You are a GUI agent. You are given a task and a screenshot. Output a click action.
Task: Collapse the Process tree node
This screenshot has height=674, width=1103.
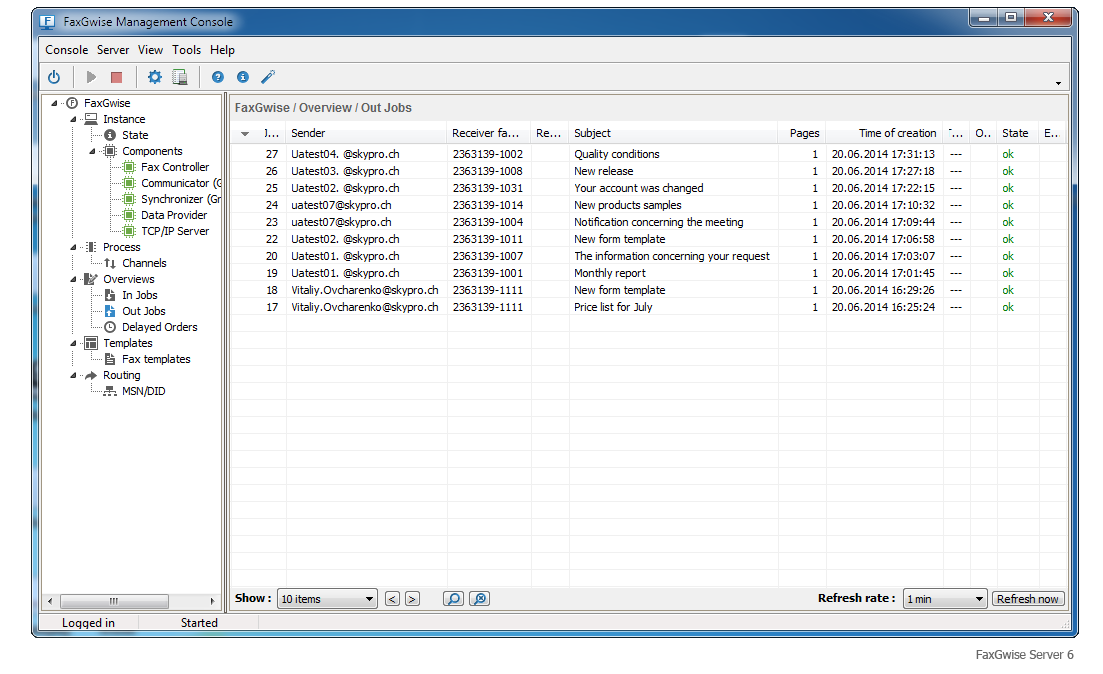coord(73,248)
